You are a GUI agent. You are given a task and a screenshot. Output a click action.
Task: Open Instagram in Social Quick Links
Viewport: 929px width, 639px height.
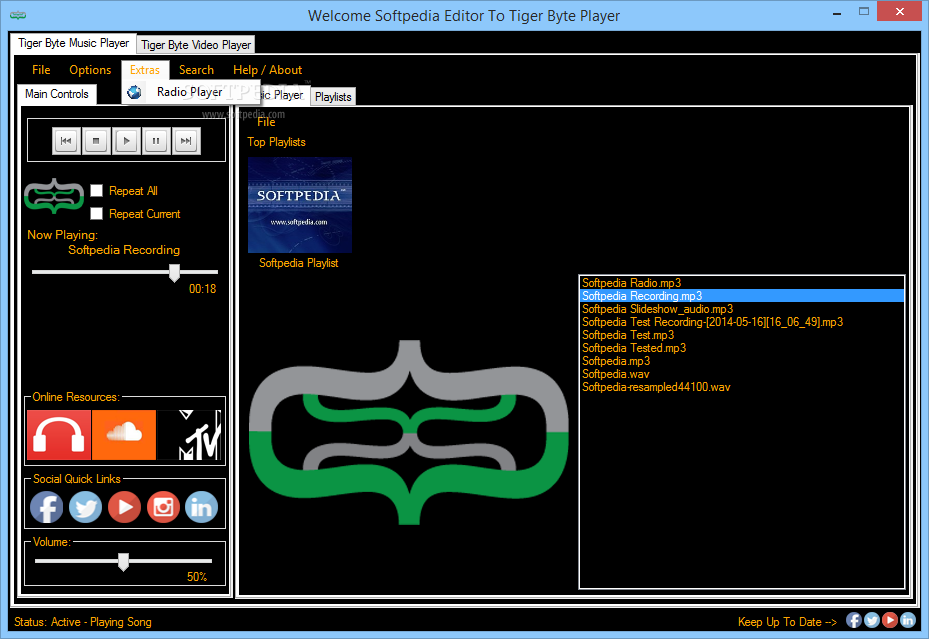(163, 508)
